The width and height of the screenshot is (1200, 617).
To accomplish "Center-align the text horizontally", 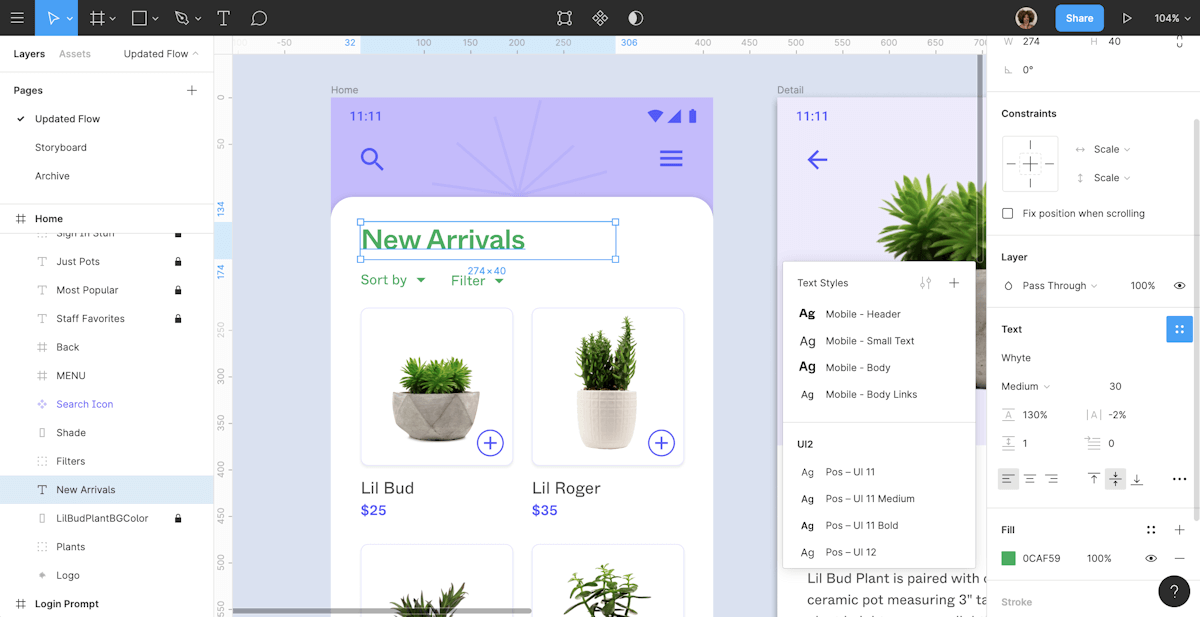I will click(x=1030, y=479).
